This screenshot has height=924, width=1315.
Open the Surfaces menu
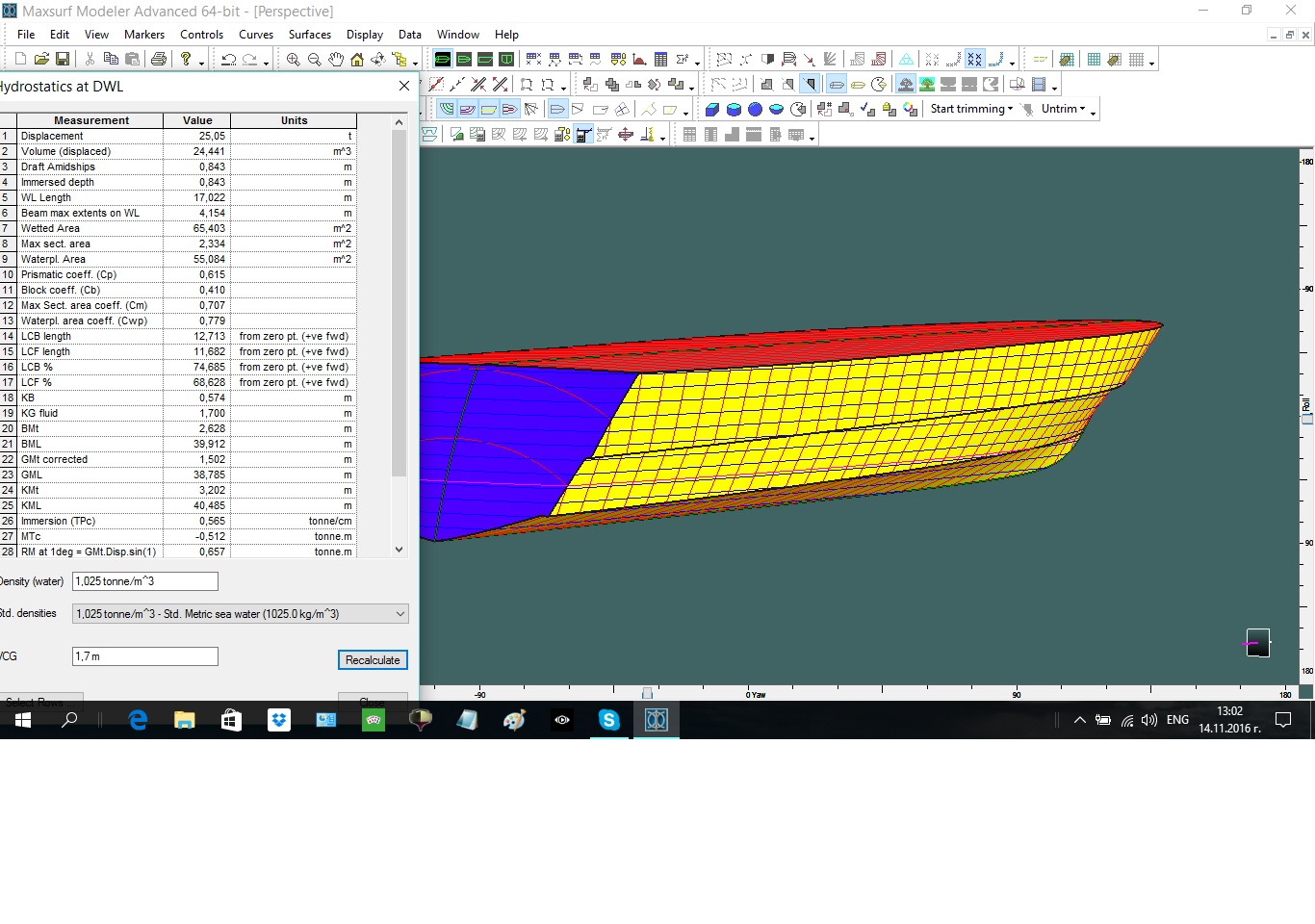click(309, 35)
